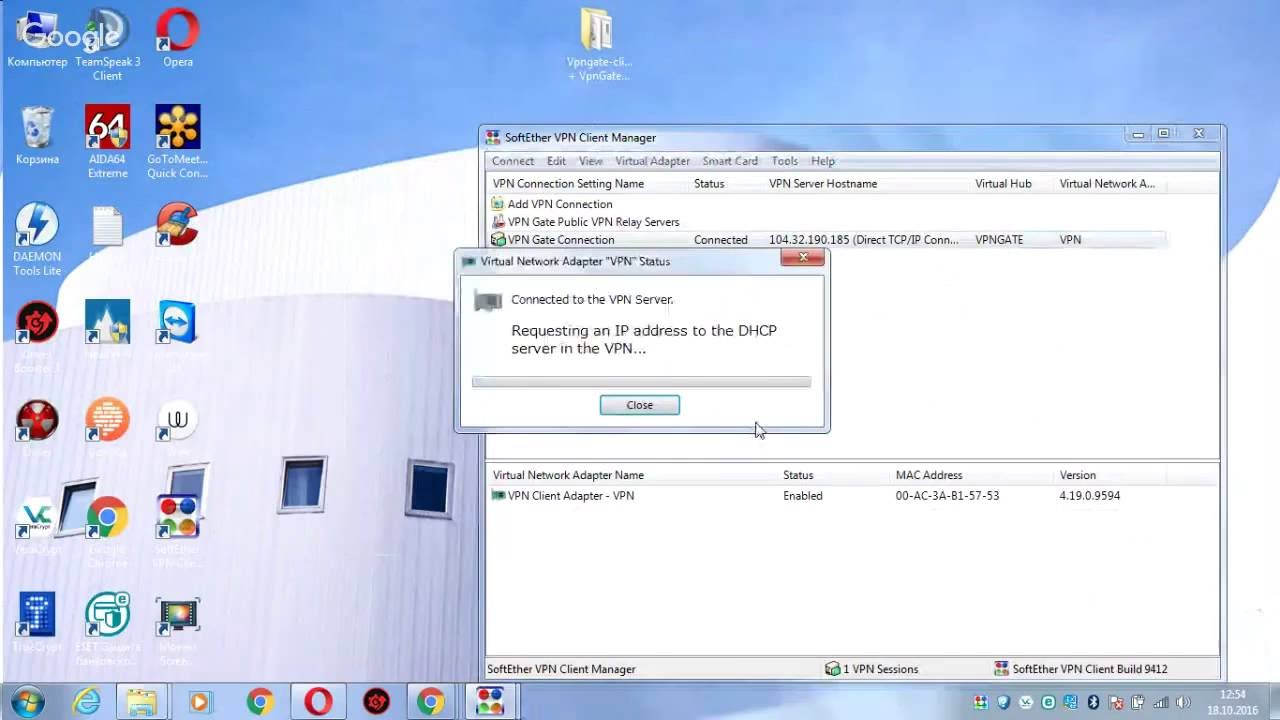Viewport: 1280px width, 720px height.
Task: Click the Connected status of VPN Gate Connection
Action: click(721, 240)
